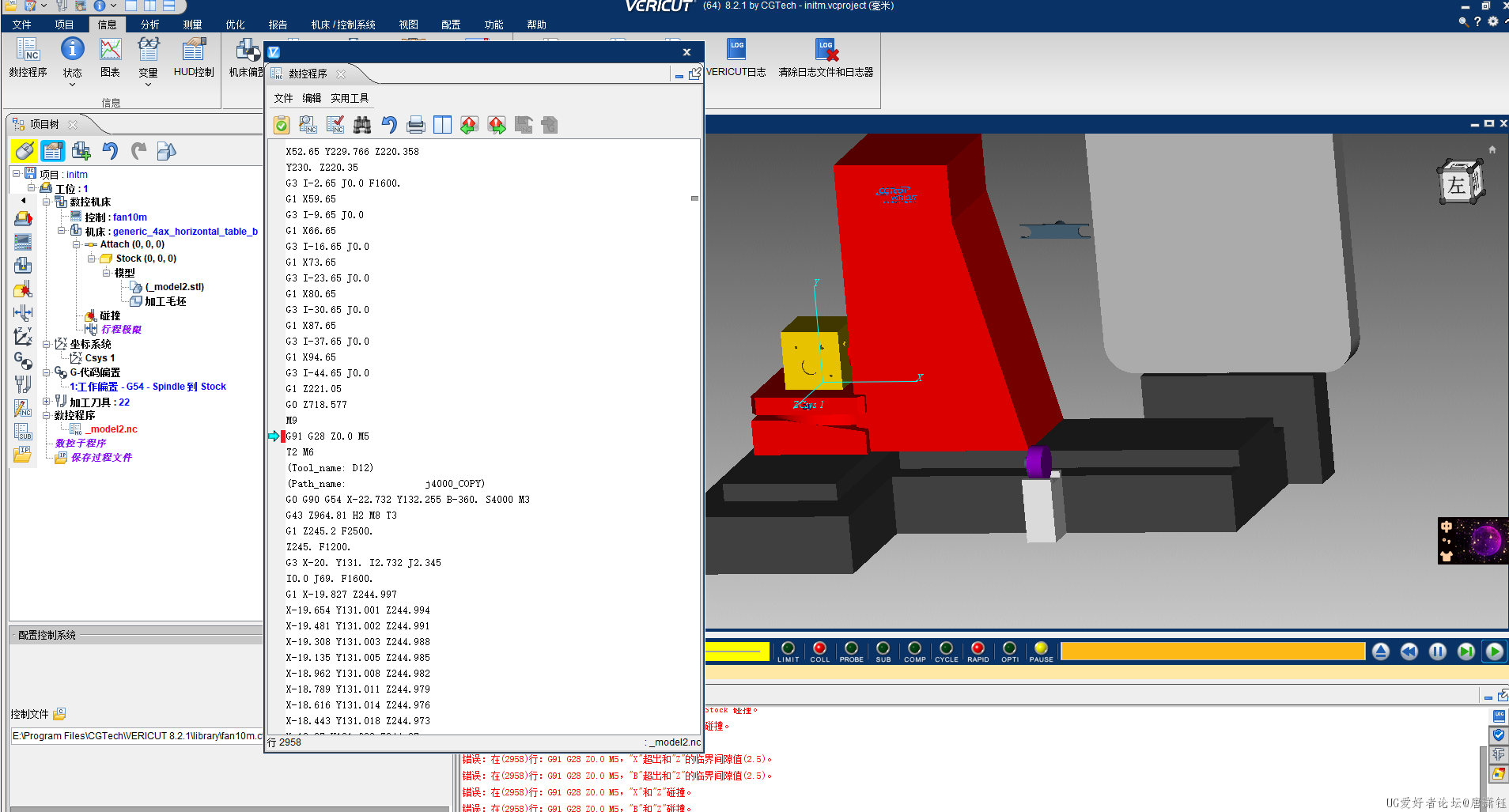Toggle the RAPID indicator light
Screen dimensions: 1509x812
click(978, 651)
